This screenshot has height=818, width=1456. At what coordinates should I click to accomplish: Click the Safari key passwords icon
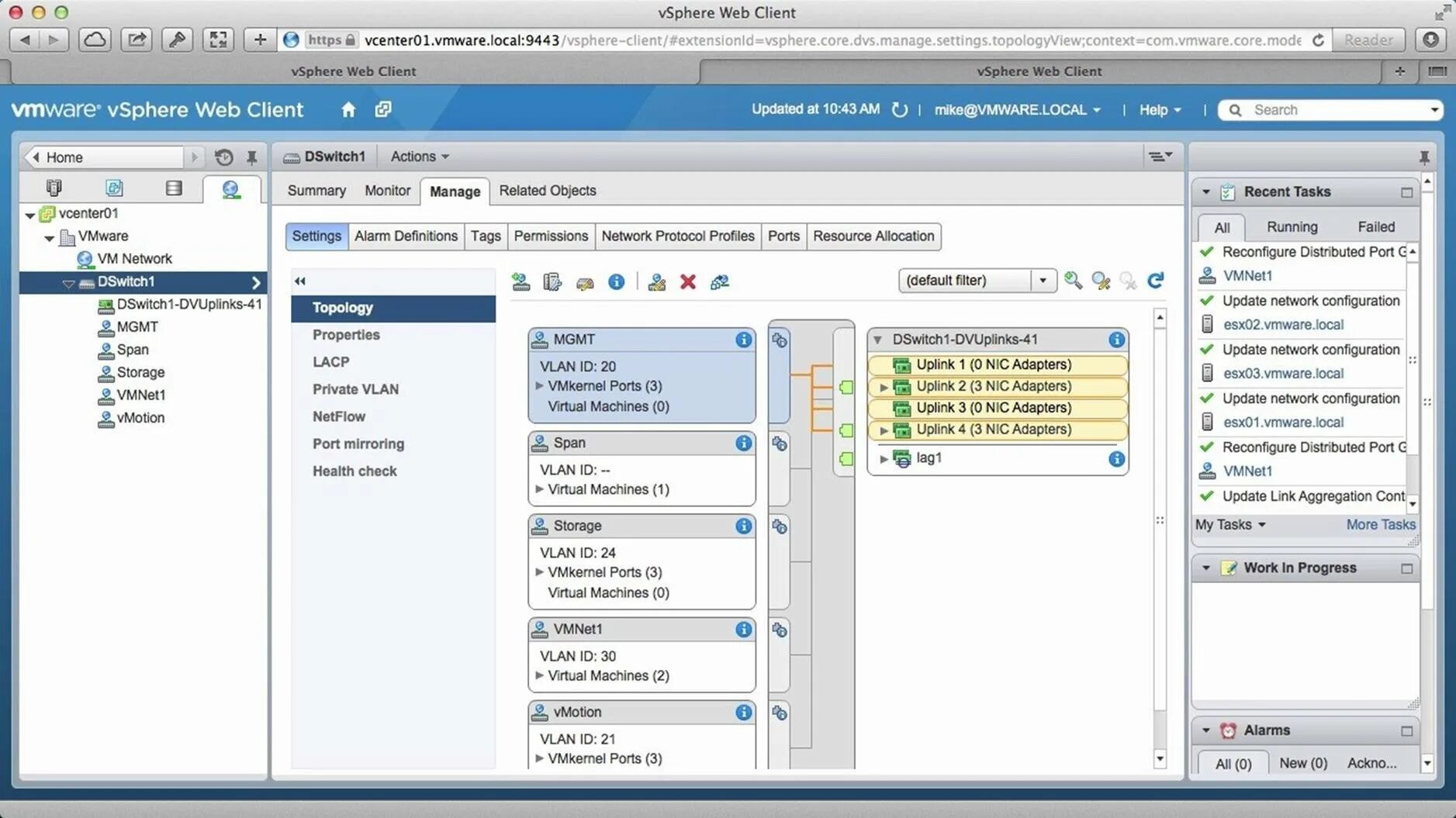(x=177, y=40)
